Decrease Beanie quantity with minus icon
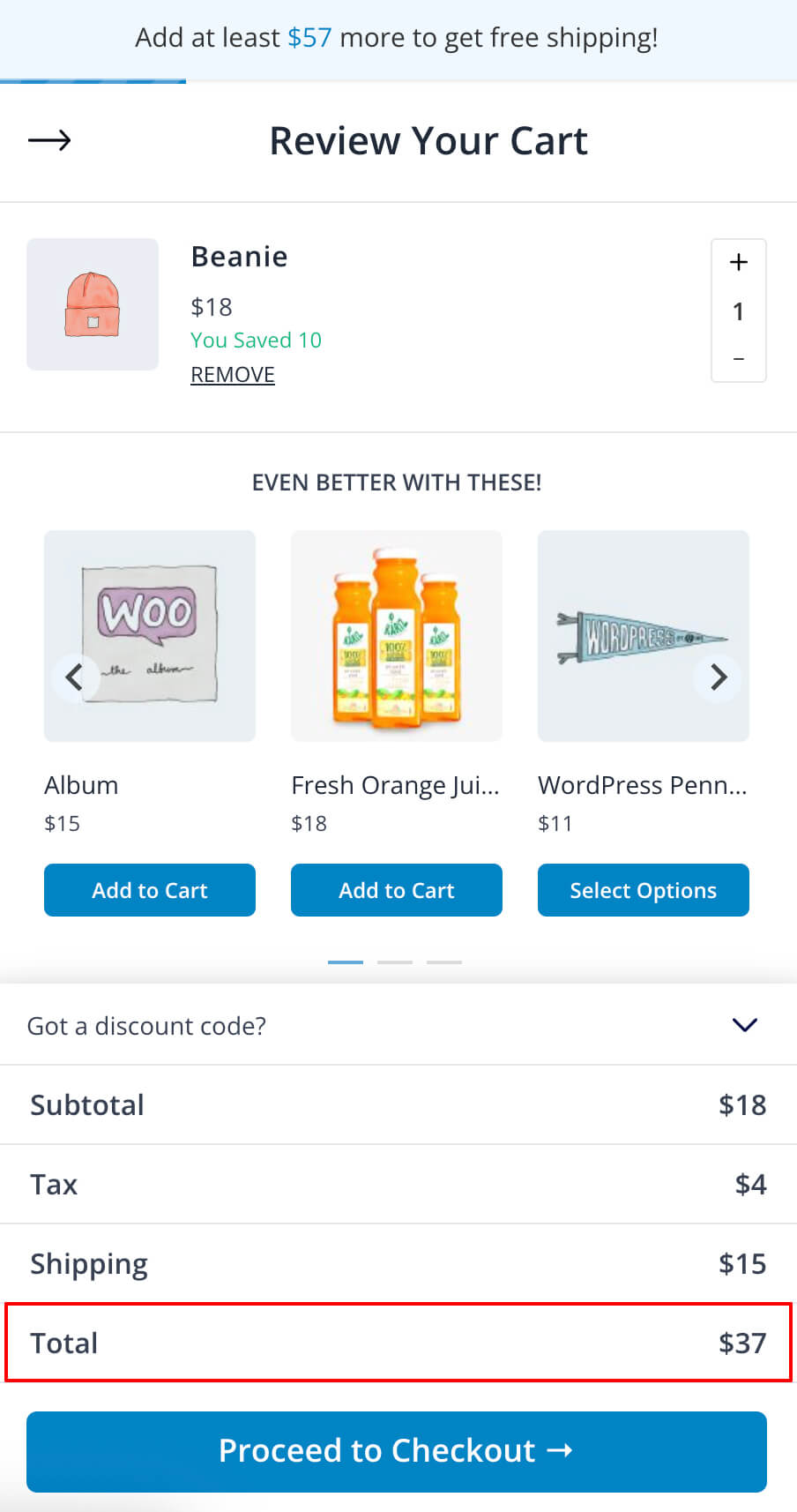 coord(739,359)
